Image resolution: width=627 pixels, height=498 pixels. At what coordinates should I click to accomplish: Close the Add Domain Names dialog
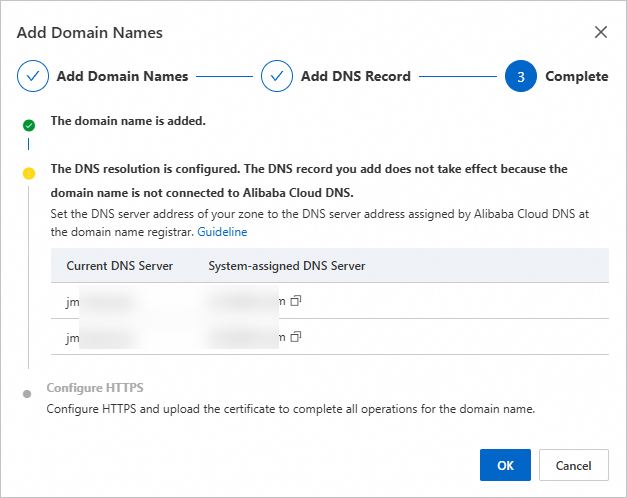point(601,32)
